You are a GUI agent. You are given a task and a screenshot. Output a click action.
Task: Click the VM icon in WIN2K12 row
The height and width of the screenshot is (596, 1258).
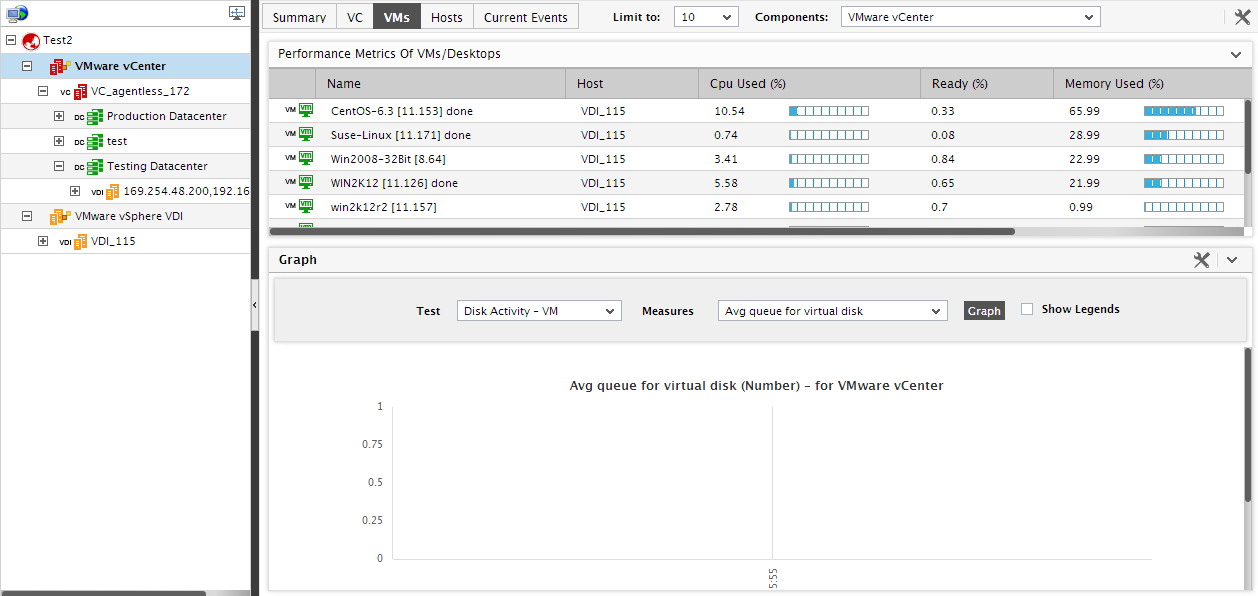[x=307, y=182]
